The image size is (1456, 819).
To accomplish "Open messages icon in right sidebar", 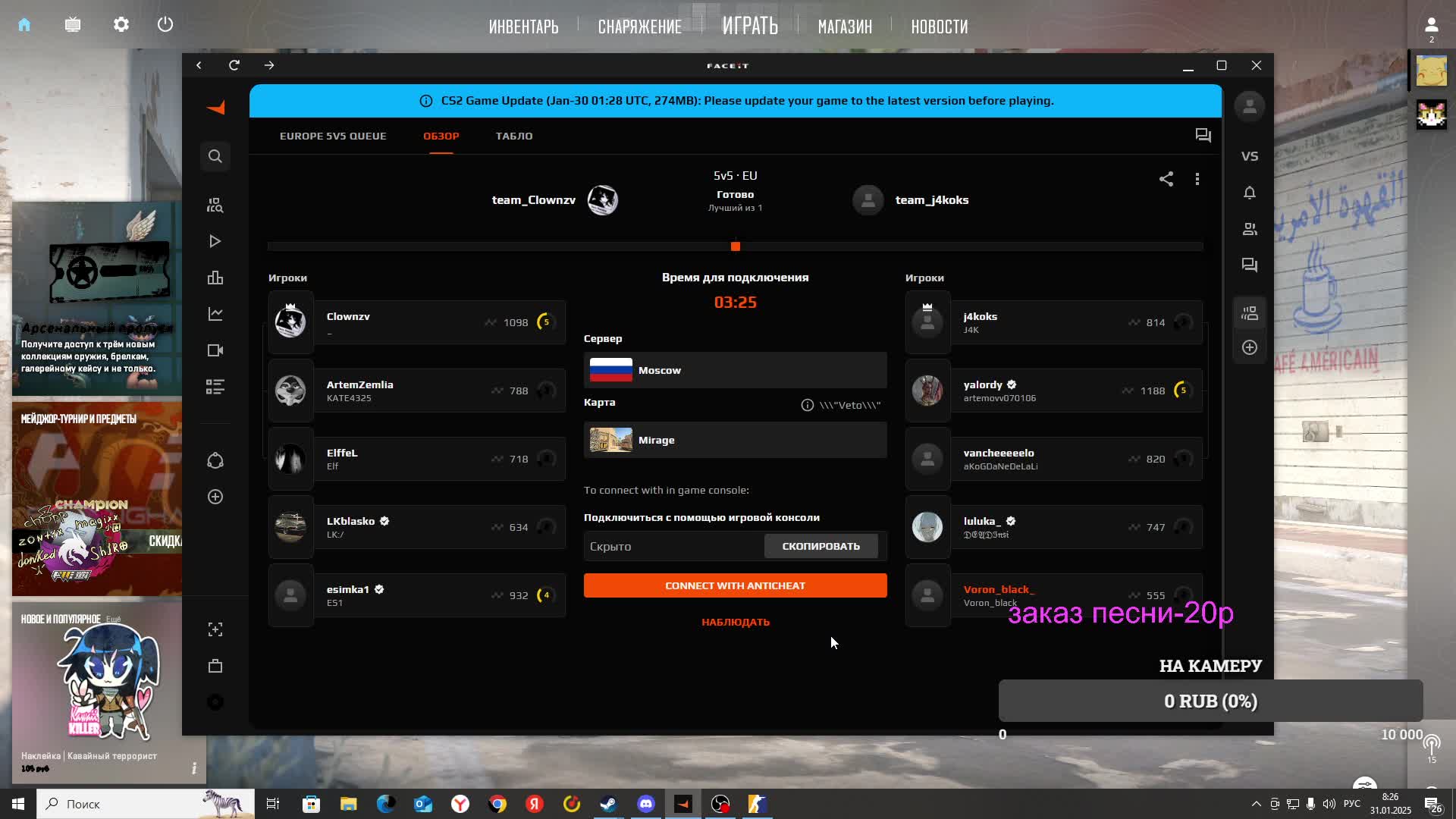I will pyautogui.click(x=1250, y=265).
